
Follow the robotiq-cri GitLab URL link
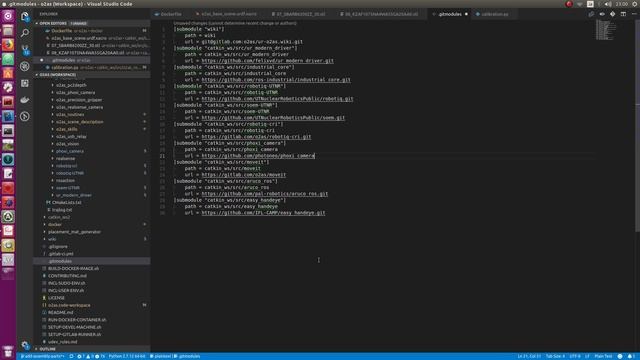[x=256, y=137]
